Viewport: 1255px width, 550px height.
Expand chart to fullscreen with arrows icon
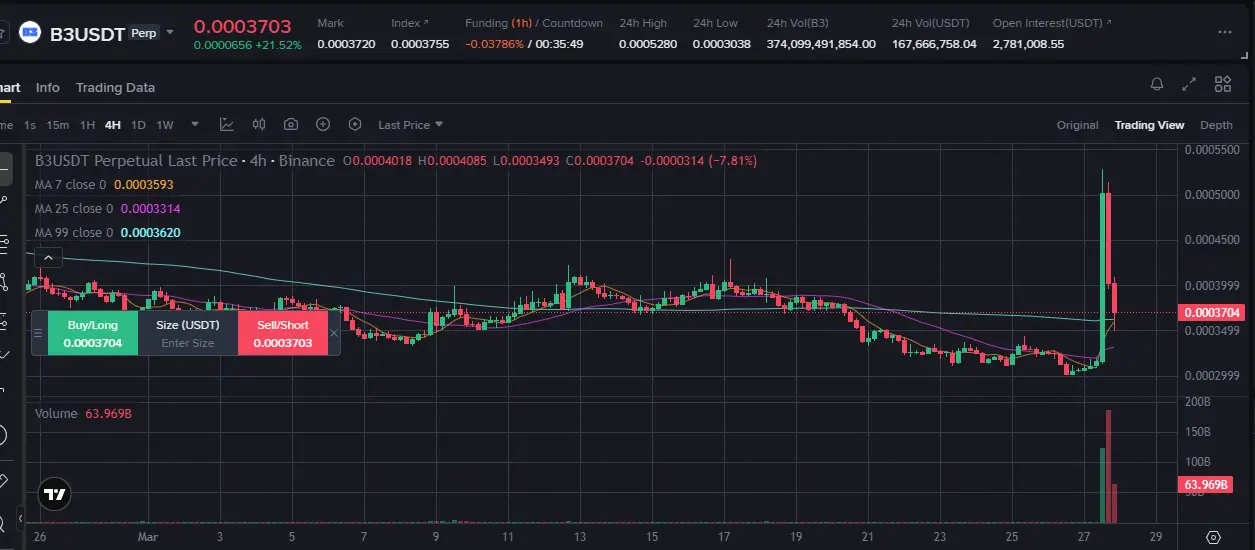click(x=1189, y=84)
